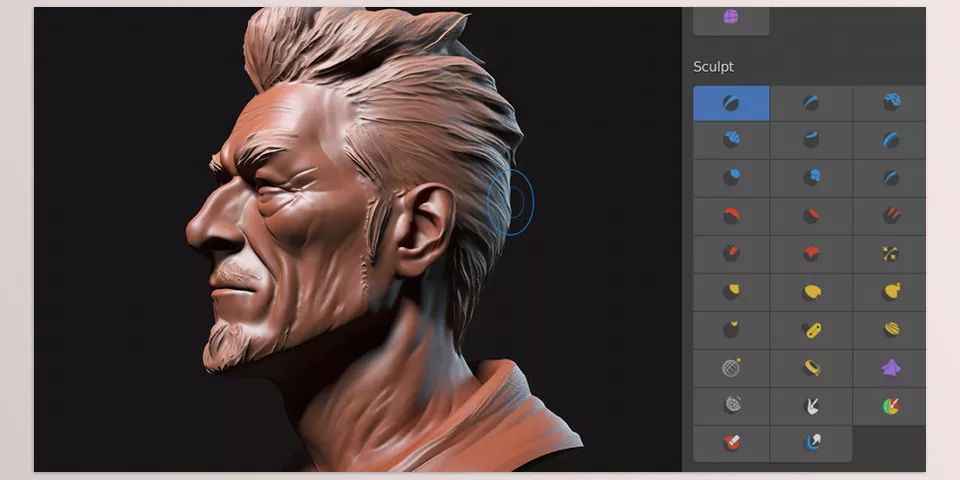Choose the Flatten brush
960x480 pixels.
point(811,216)
